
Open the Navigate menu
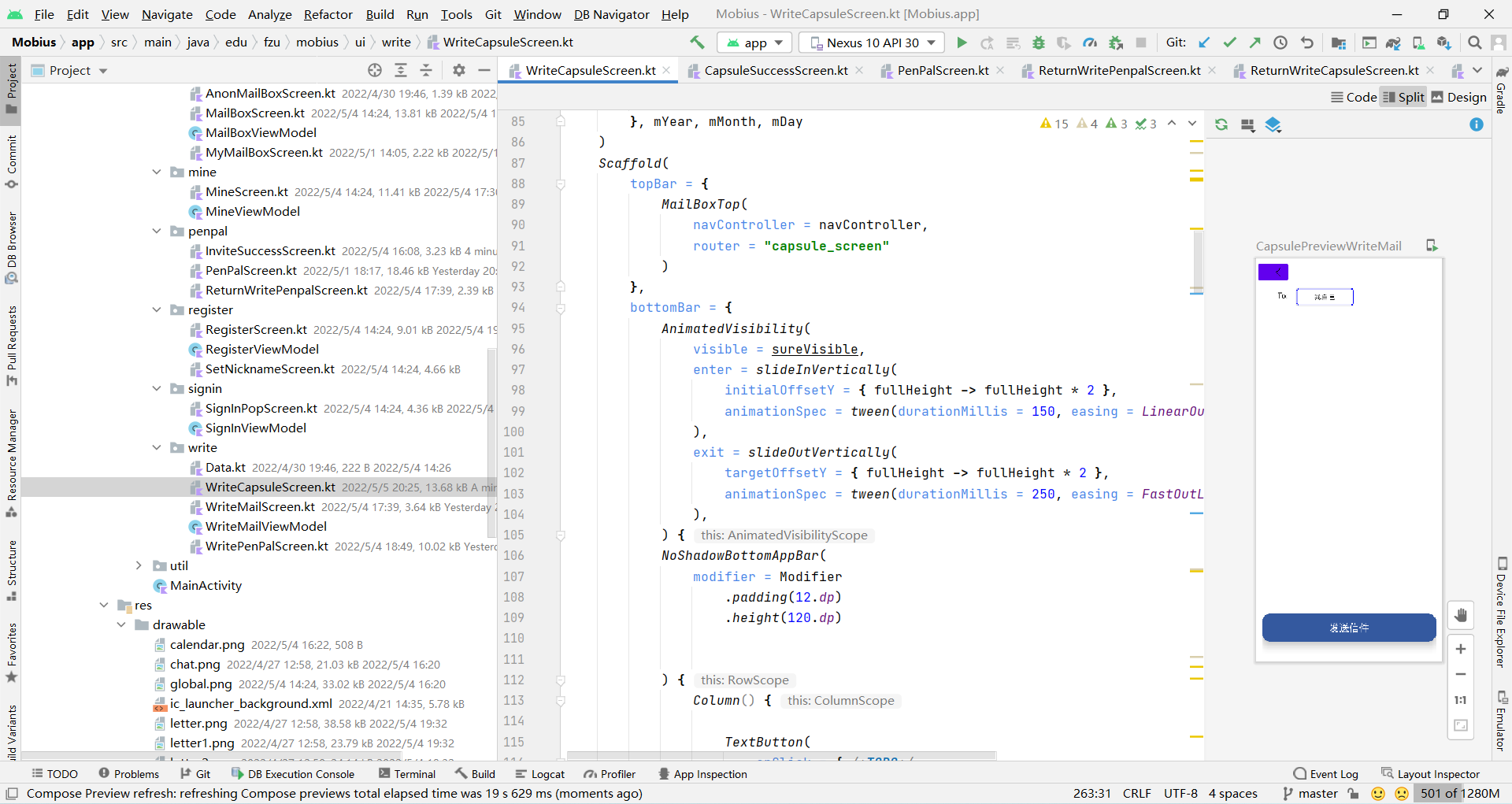point(167,14)
